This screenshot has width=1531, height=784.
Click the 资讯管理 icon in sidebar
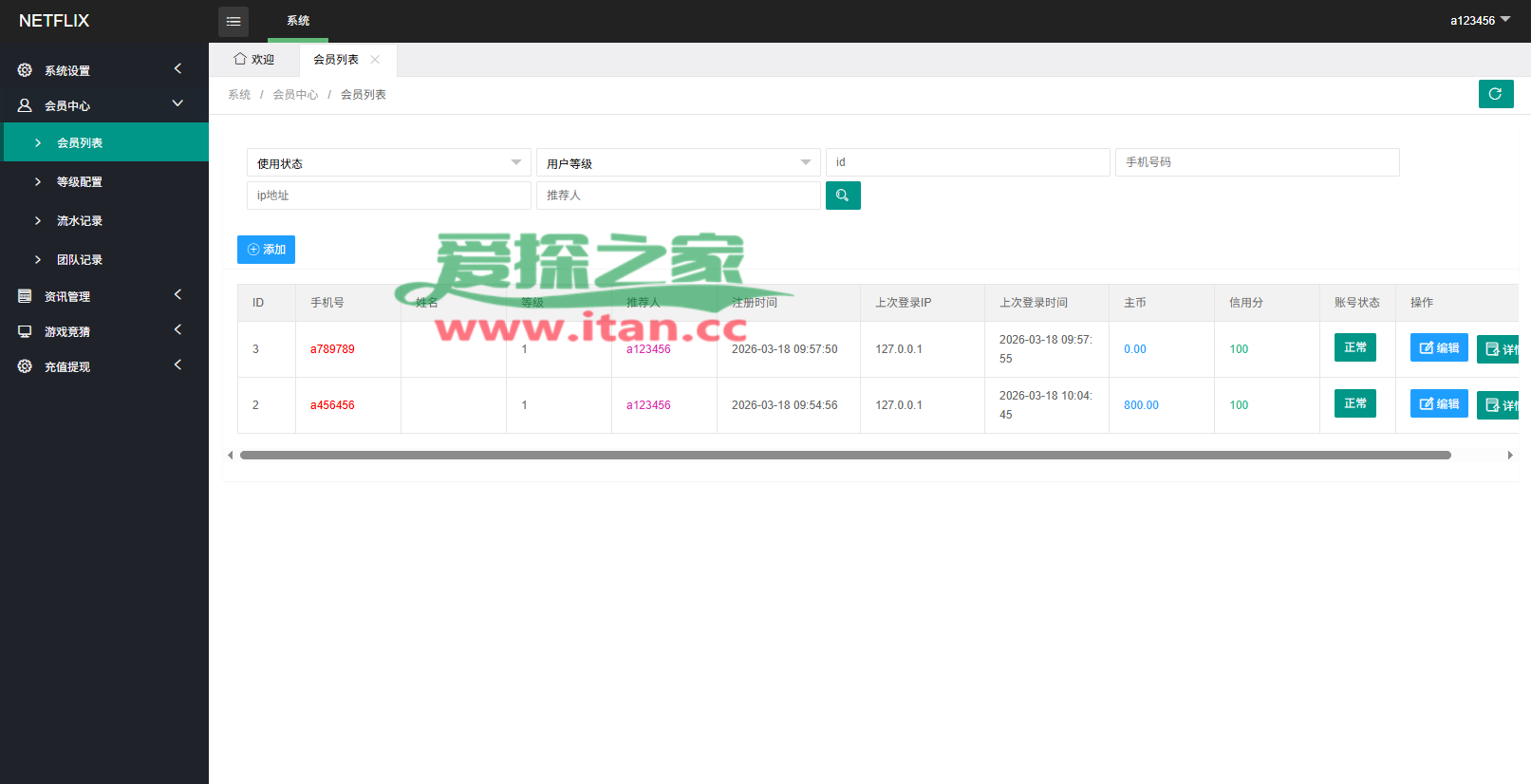pos(25,296)
